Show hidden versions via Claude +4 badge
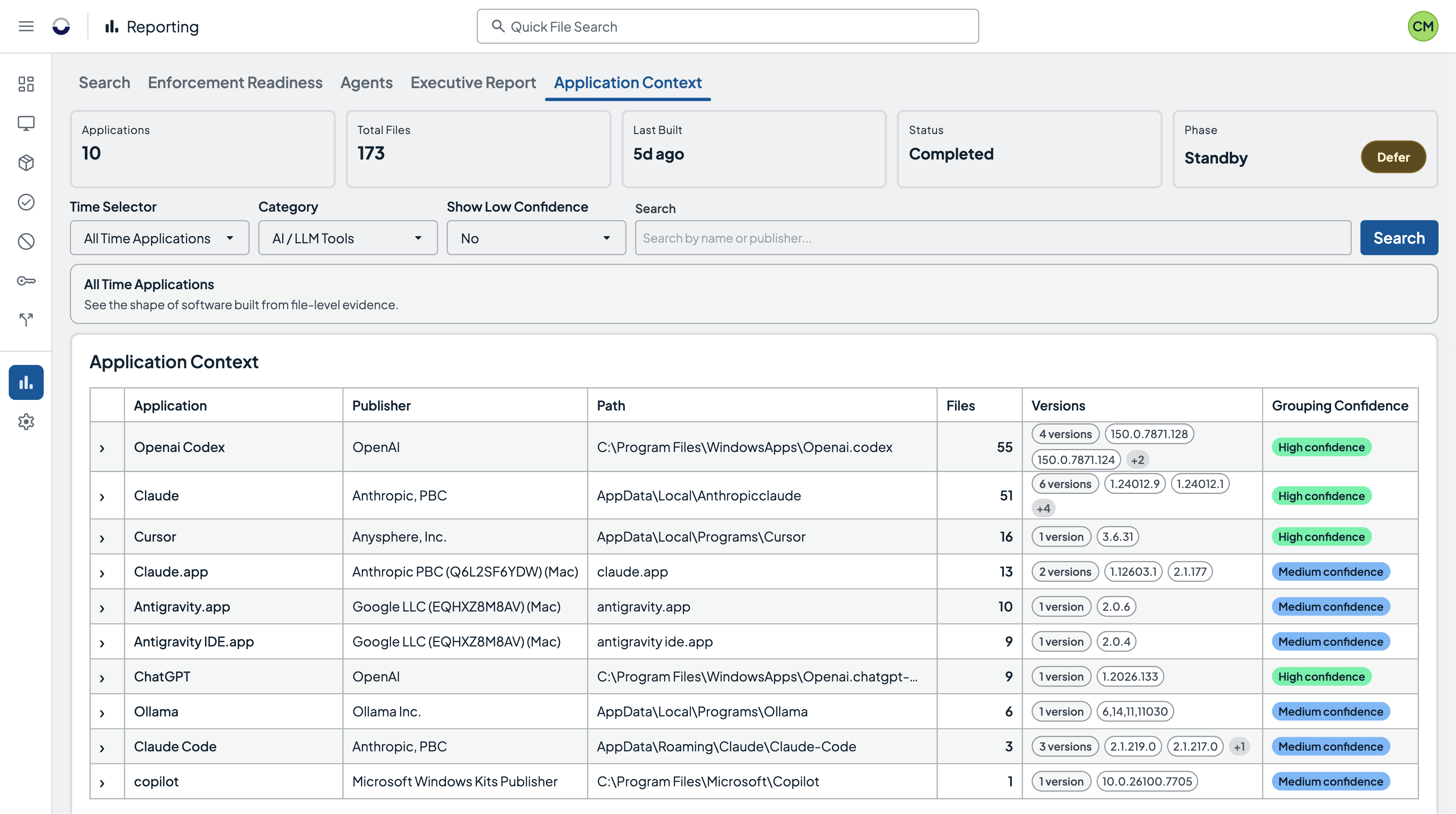 click(1043, 508)
